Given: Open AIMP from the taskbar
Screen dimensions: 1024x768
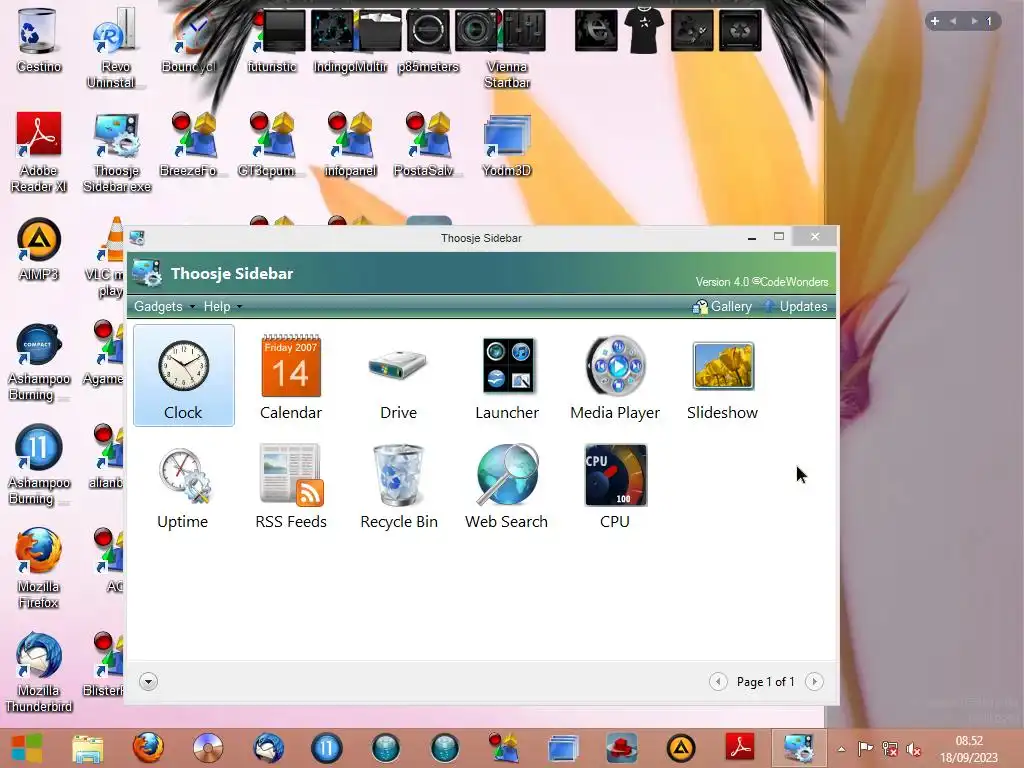Looking at the screenshot, I should click(x=681, y=748).
